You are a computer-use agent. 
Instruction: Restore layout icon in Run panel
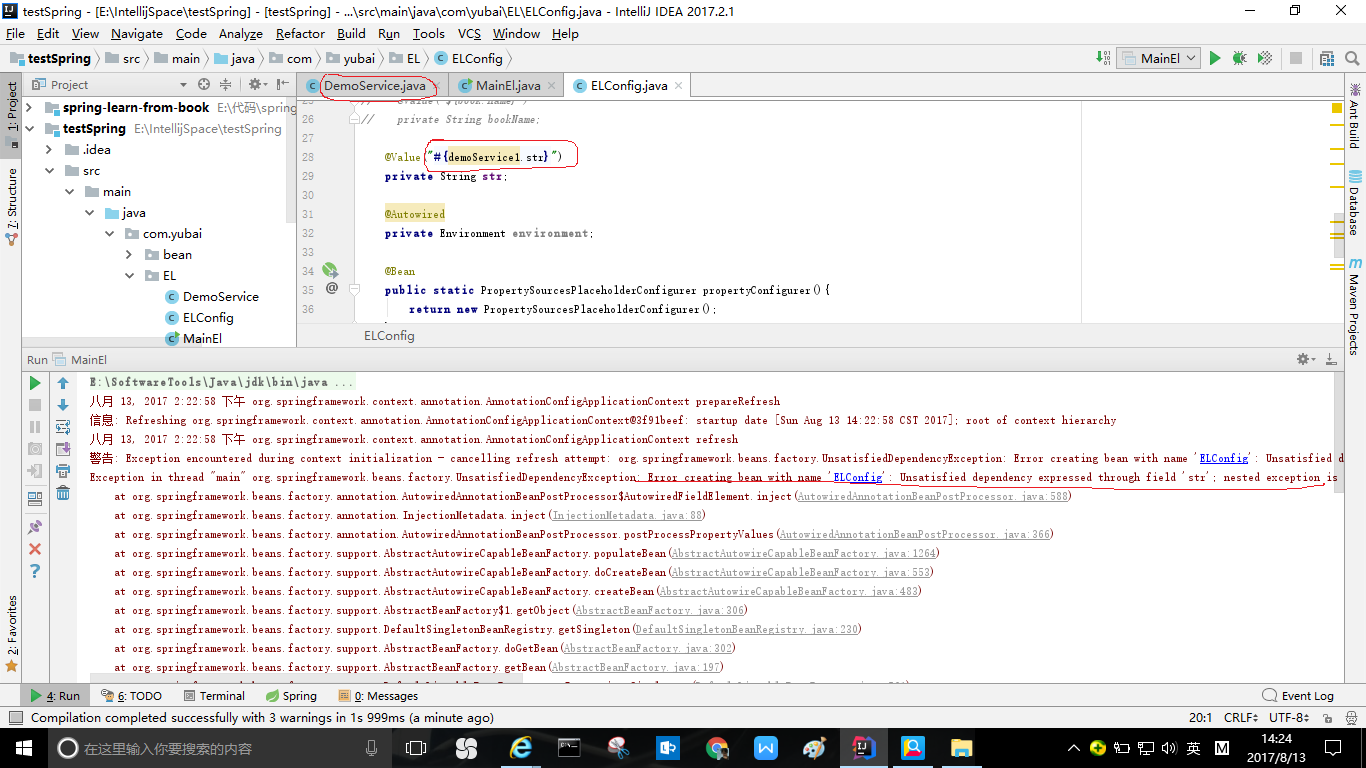35,498
